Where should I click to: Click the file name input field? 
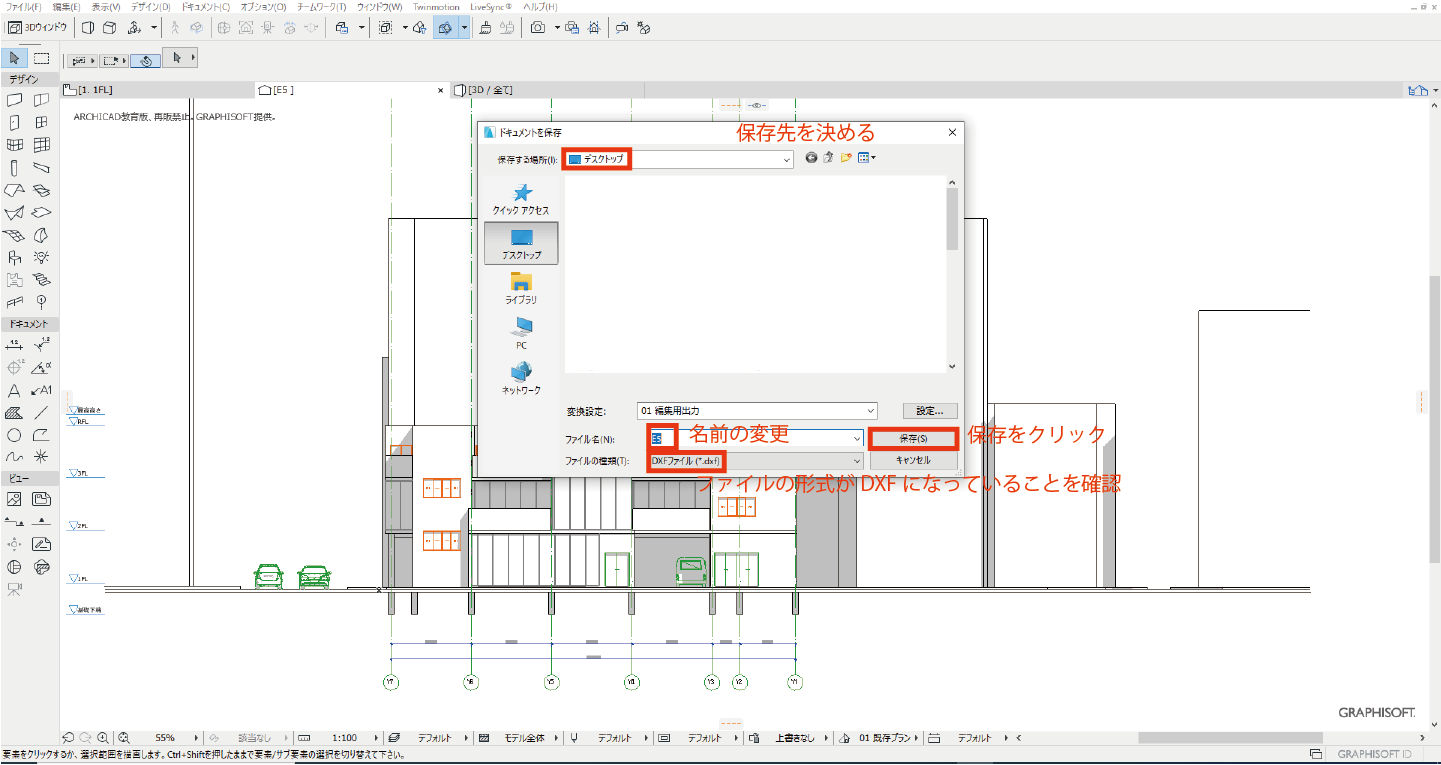pyautogui.click(x=760, y=438)
